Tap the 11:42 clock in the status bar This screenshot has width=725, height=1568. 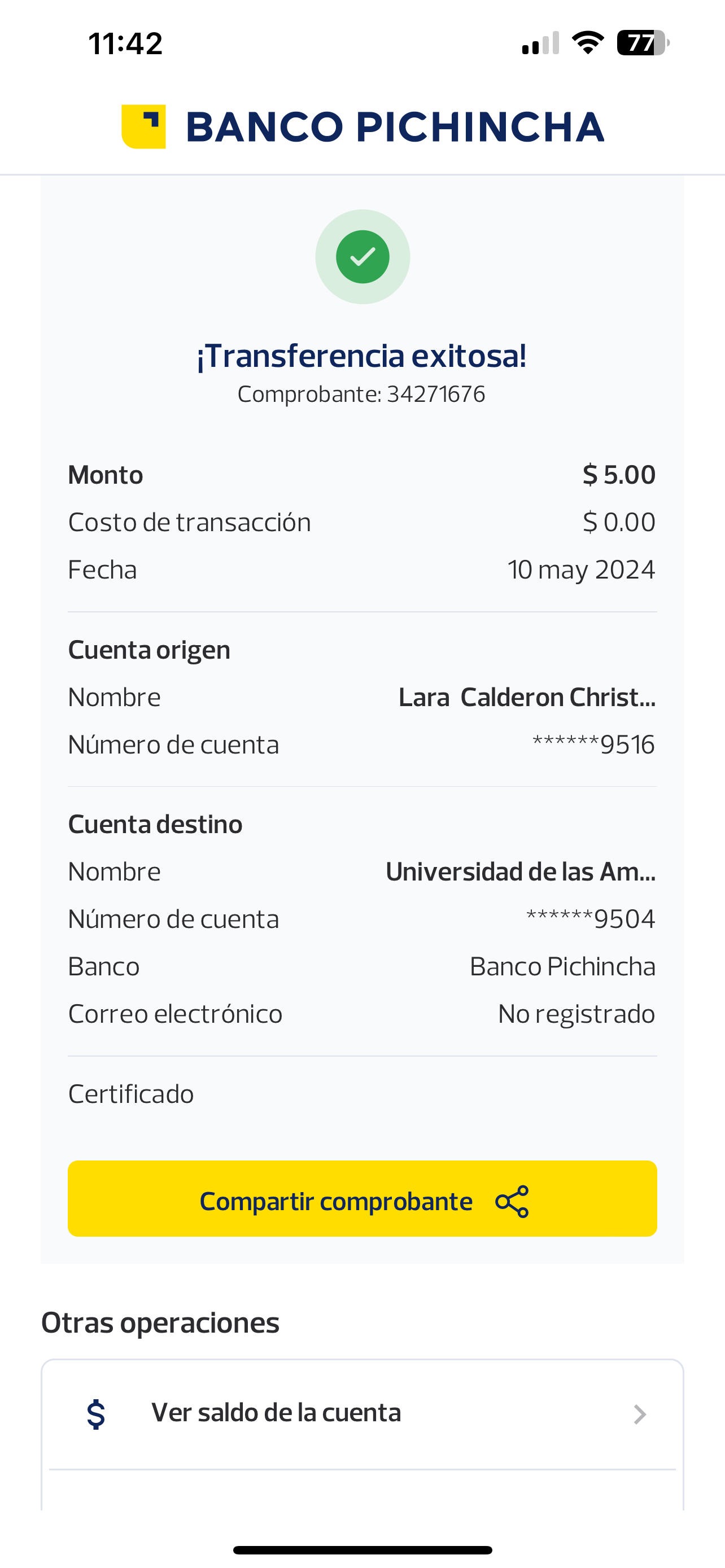125,44
